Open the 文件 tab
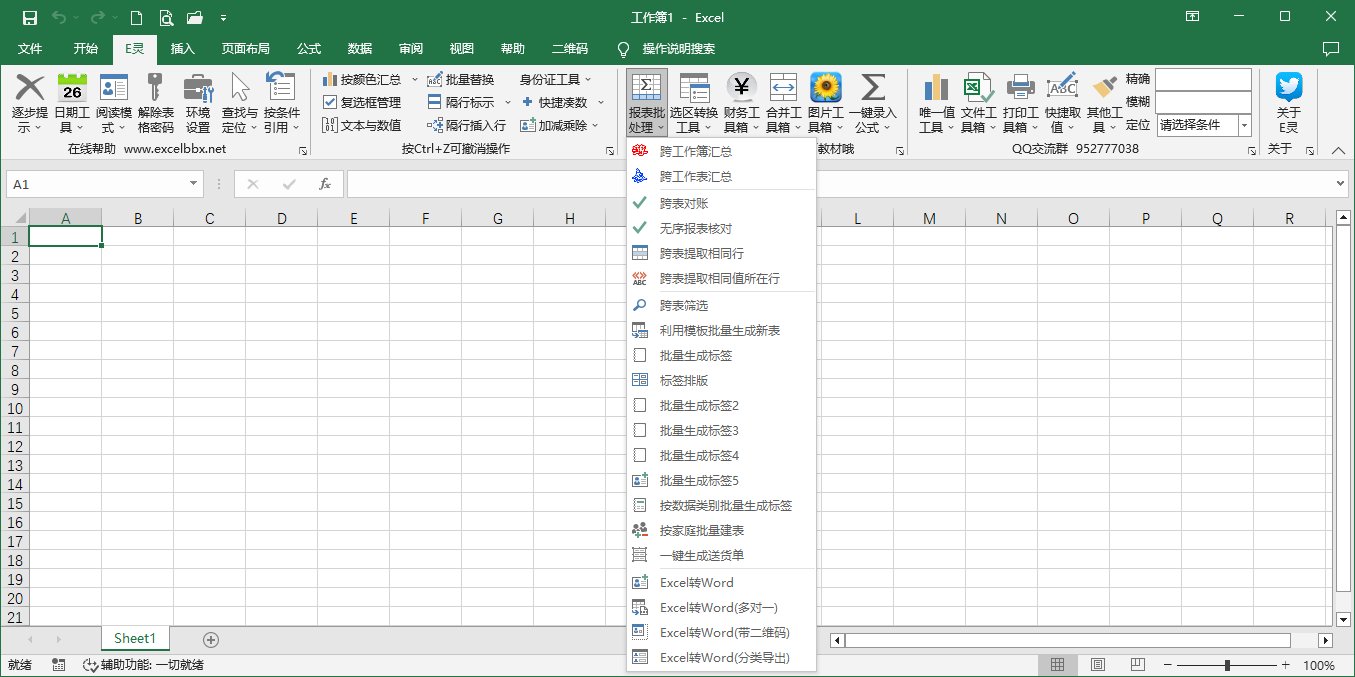 point(30,48)
